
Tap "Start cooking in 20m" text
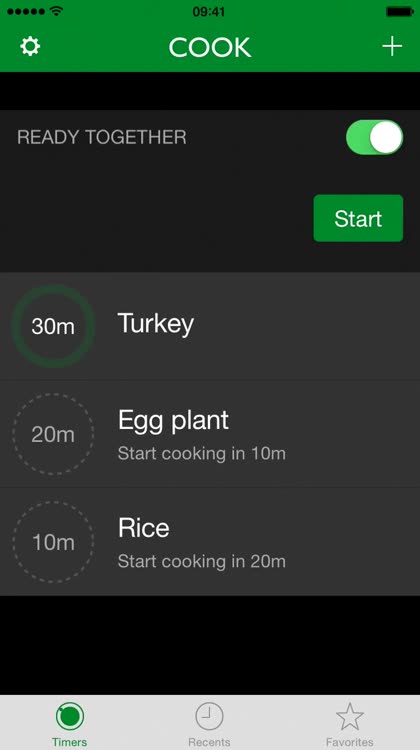coord(201,561)
